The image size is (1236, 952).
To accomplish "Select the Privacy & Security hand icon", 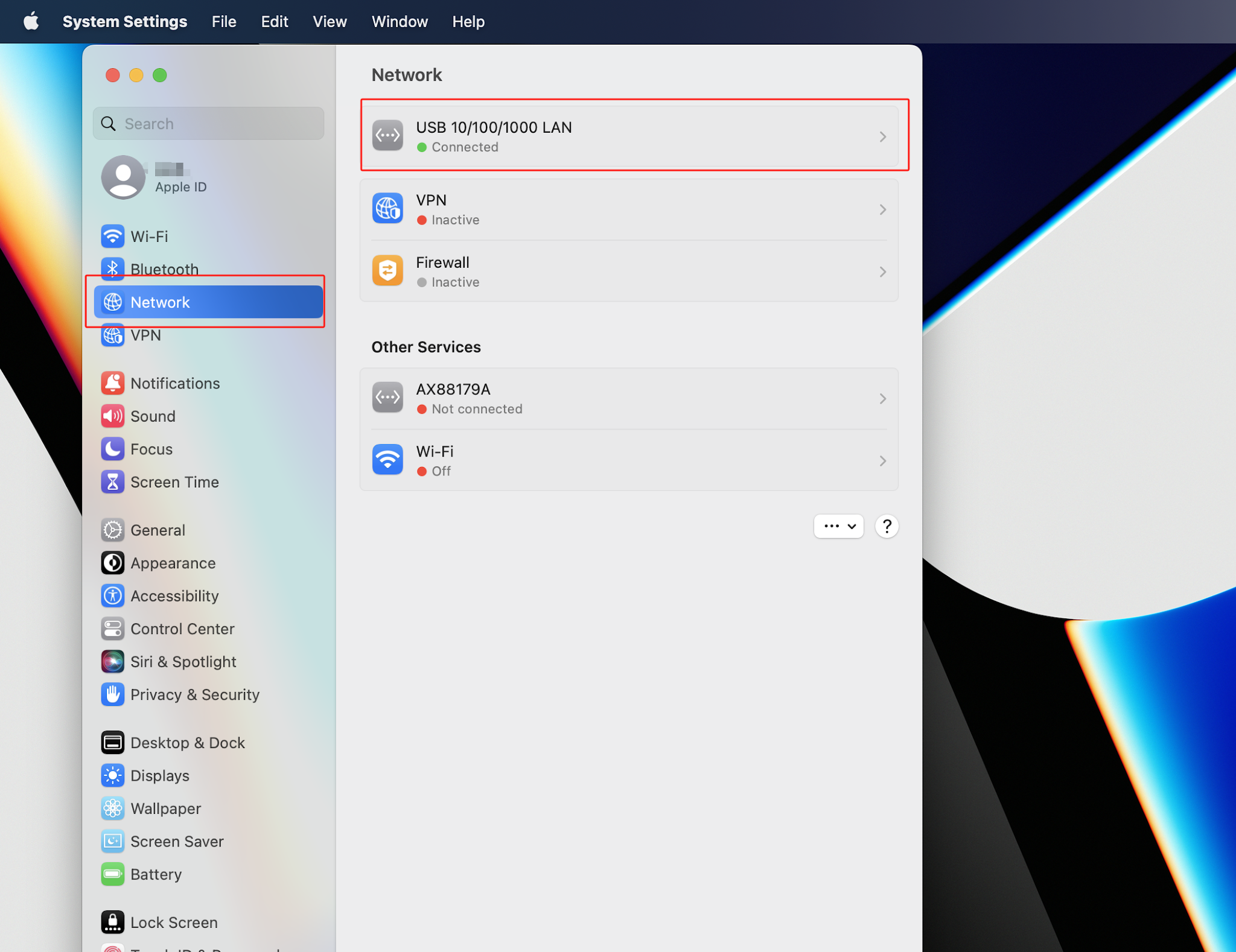I will 113,694.
